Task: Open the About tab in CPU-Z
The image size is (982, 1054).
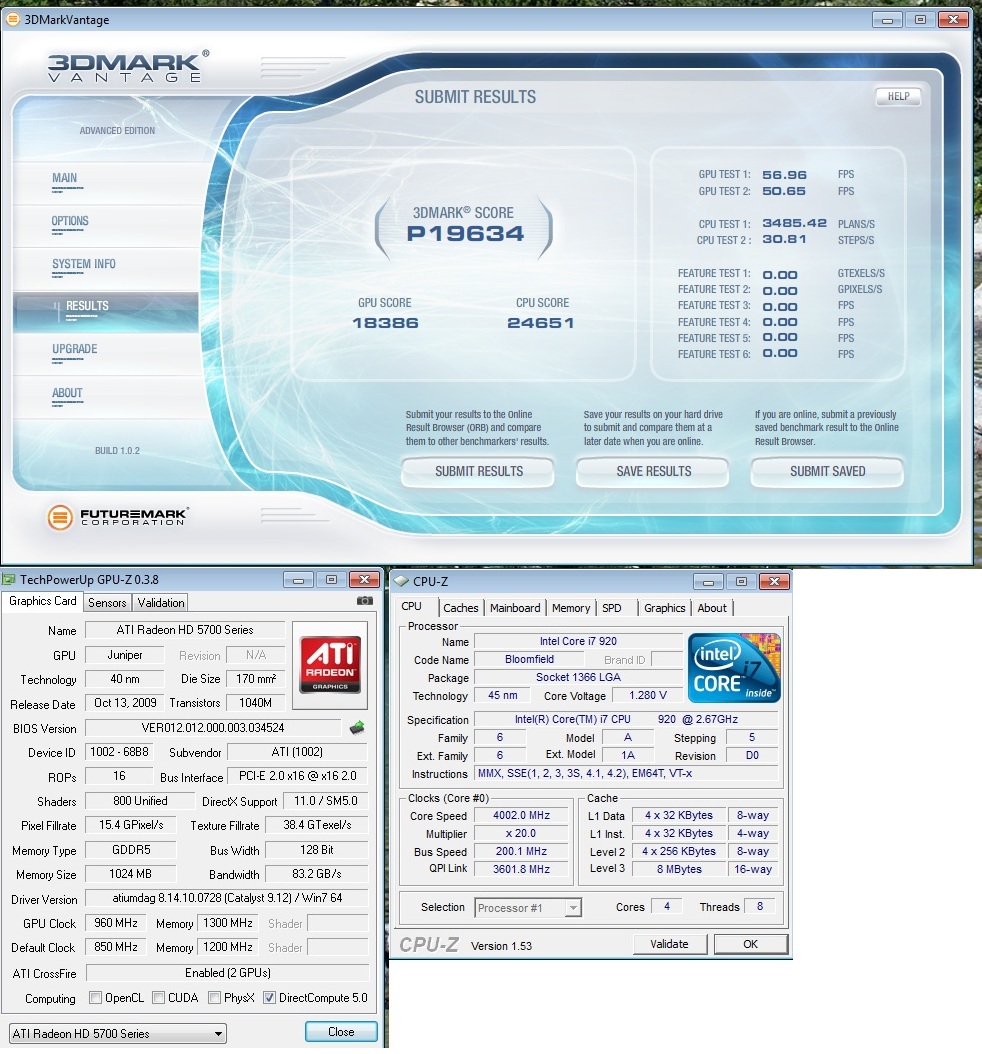Action: tap(712, 608)
